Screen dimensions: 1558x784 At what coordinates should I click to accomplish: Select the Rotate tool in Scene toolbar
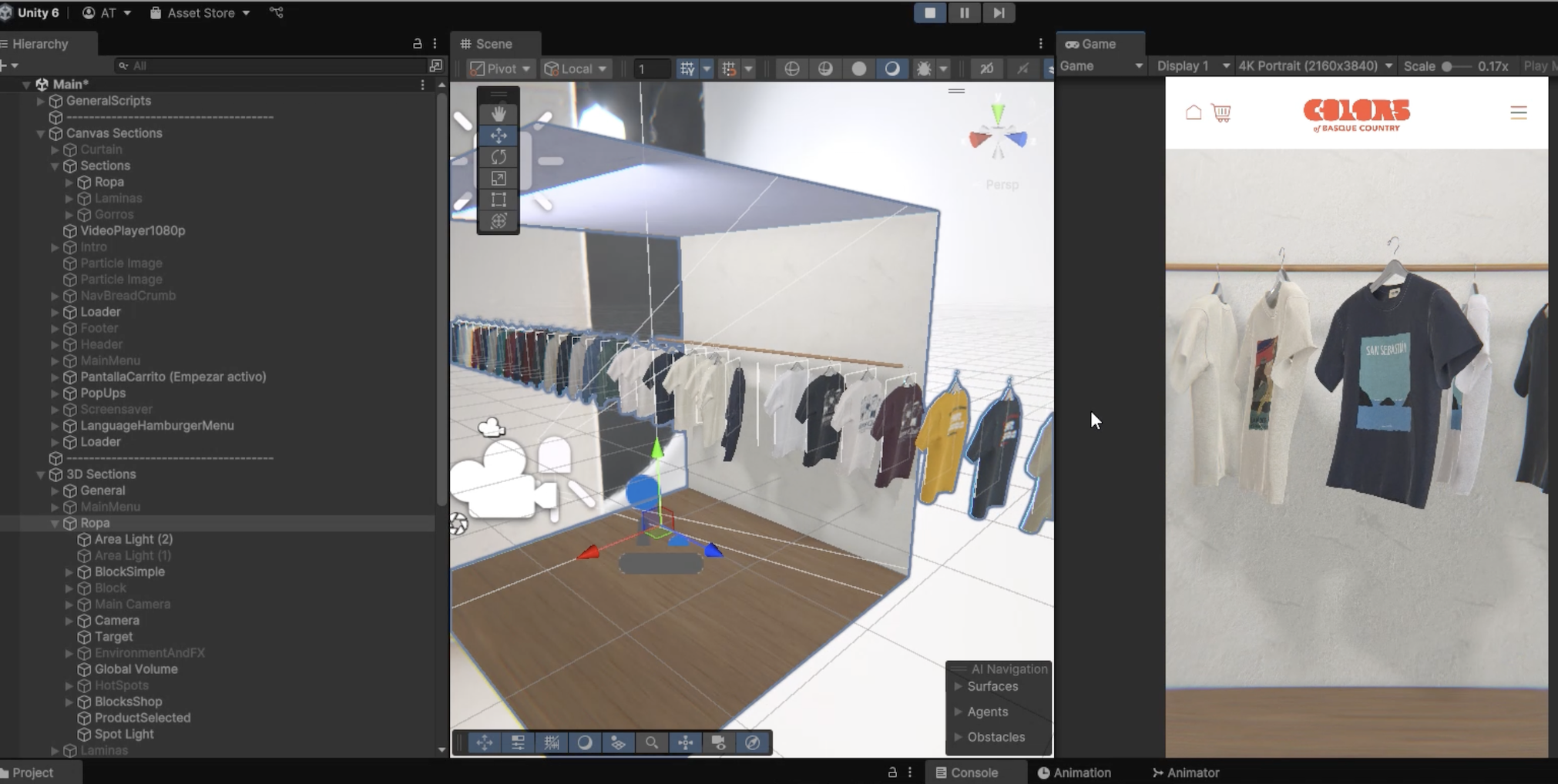coord(499,157)
